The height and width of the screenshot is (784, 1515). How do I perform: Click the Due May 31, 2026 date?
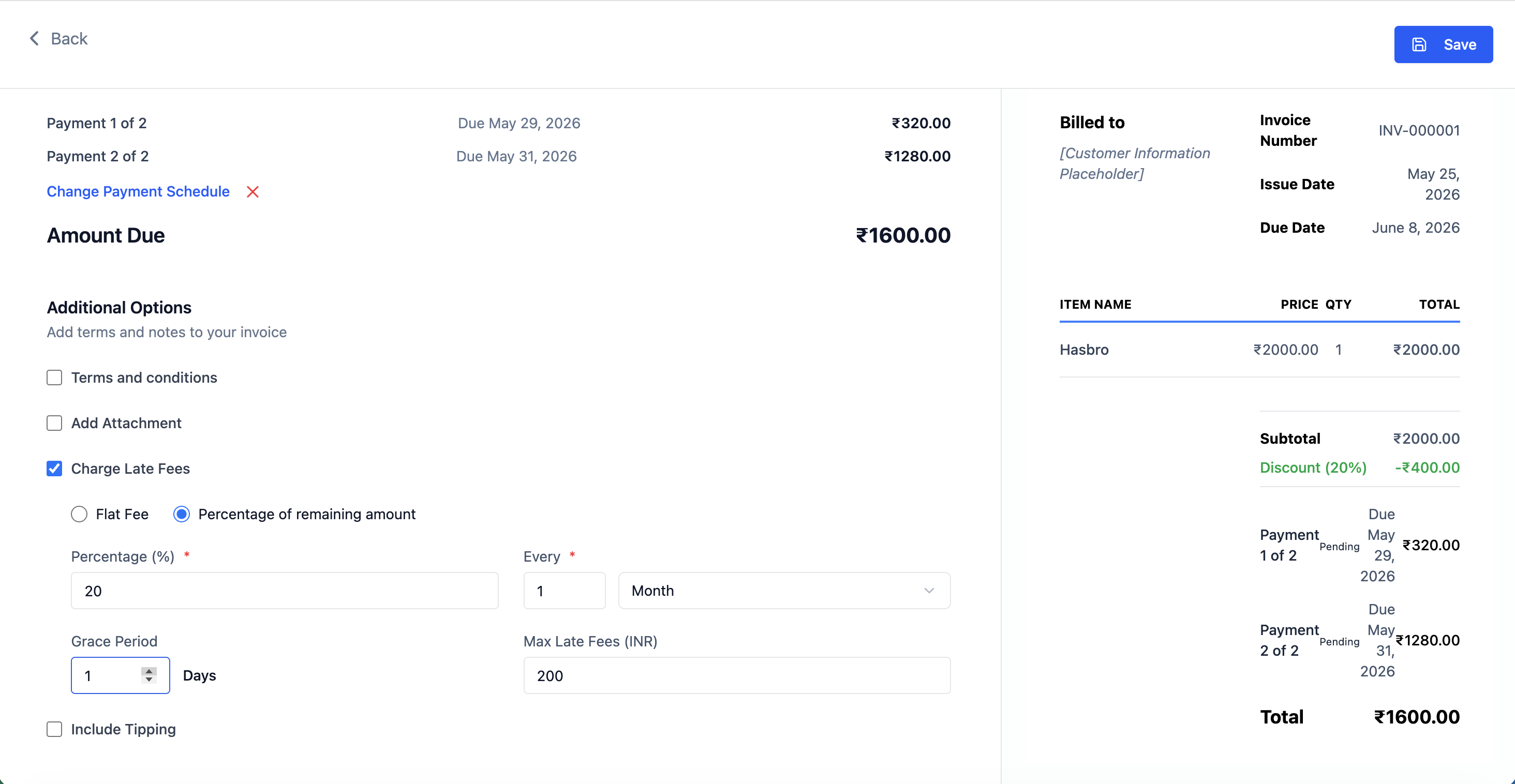point(516,156)
